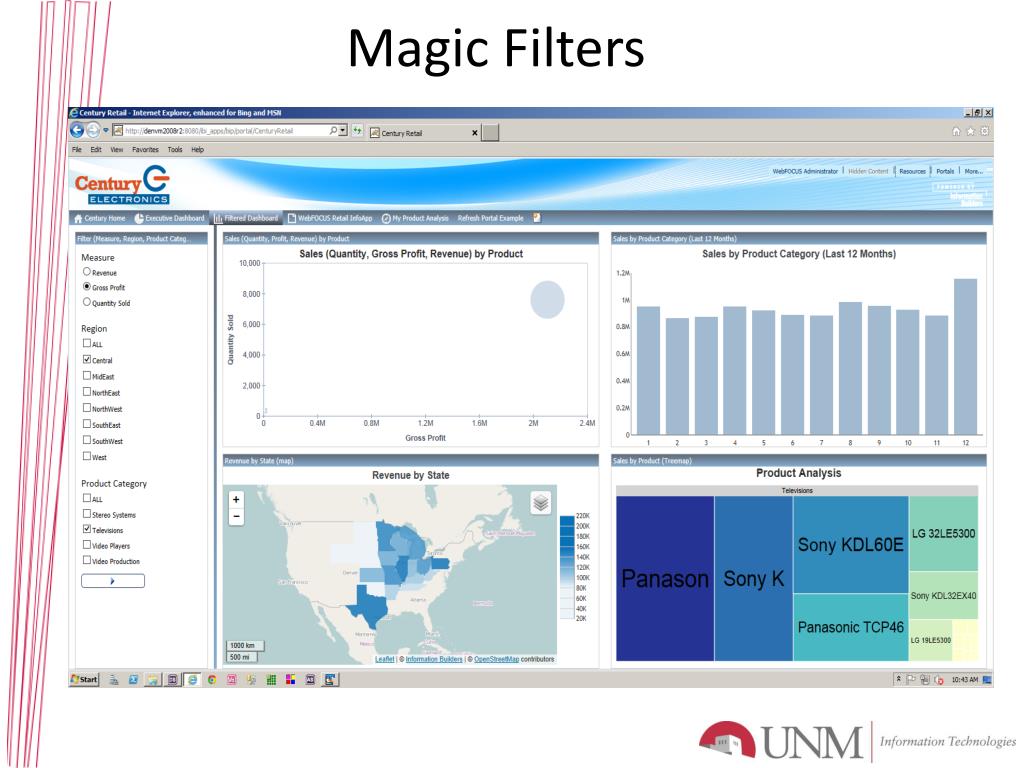Open the WebFOCUS Administrator link
The width and height of the screenshot is (1024, 768).
pyautogui.click(x=805, y=171)
